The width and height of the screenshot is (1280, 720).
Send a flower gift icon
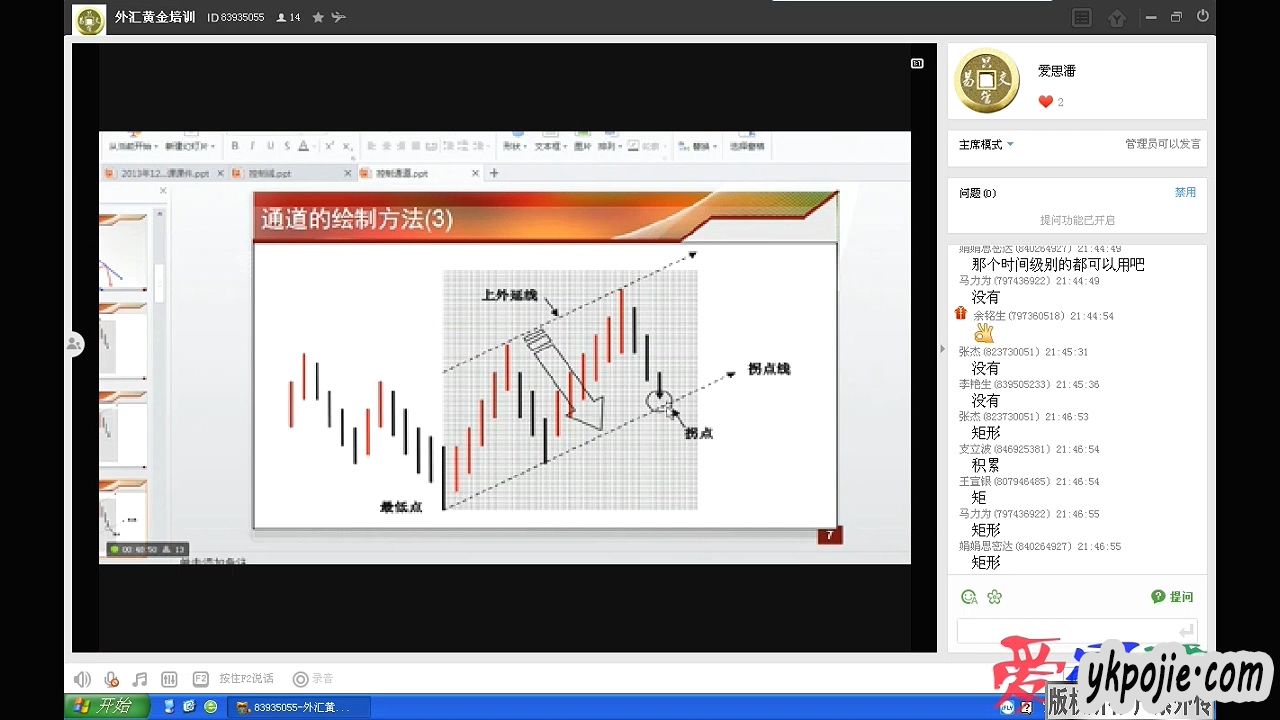point(994,597)
